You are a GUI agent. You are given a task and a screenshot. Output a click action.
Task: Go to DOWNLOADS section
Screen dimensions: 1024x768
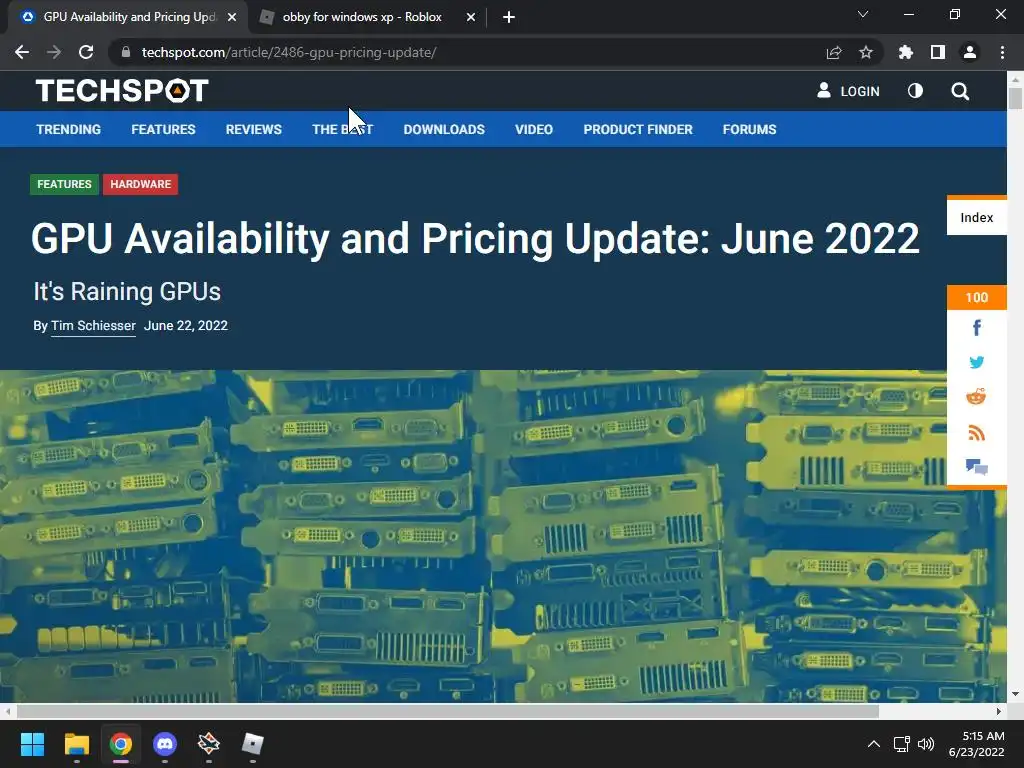444,129
